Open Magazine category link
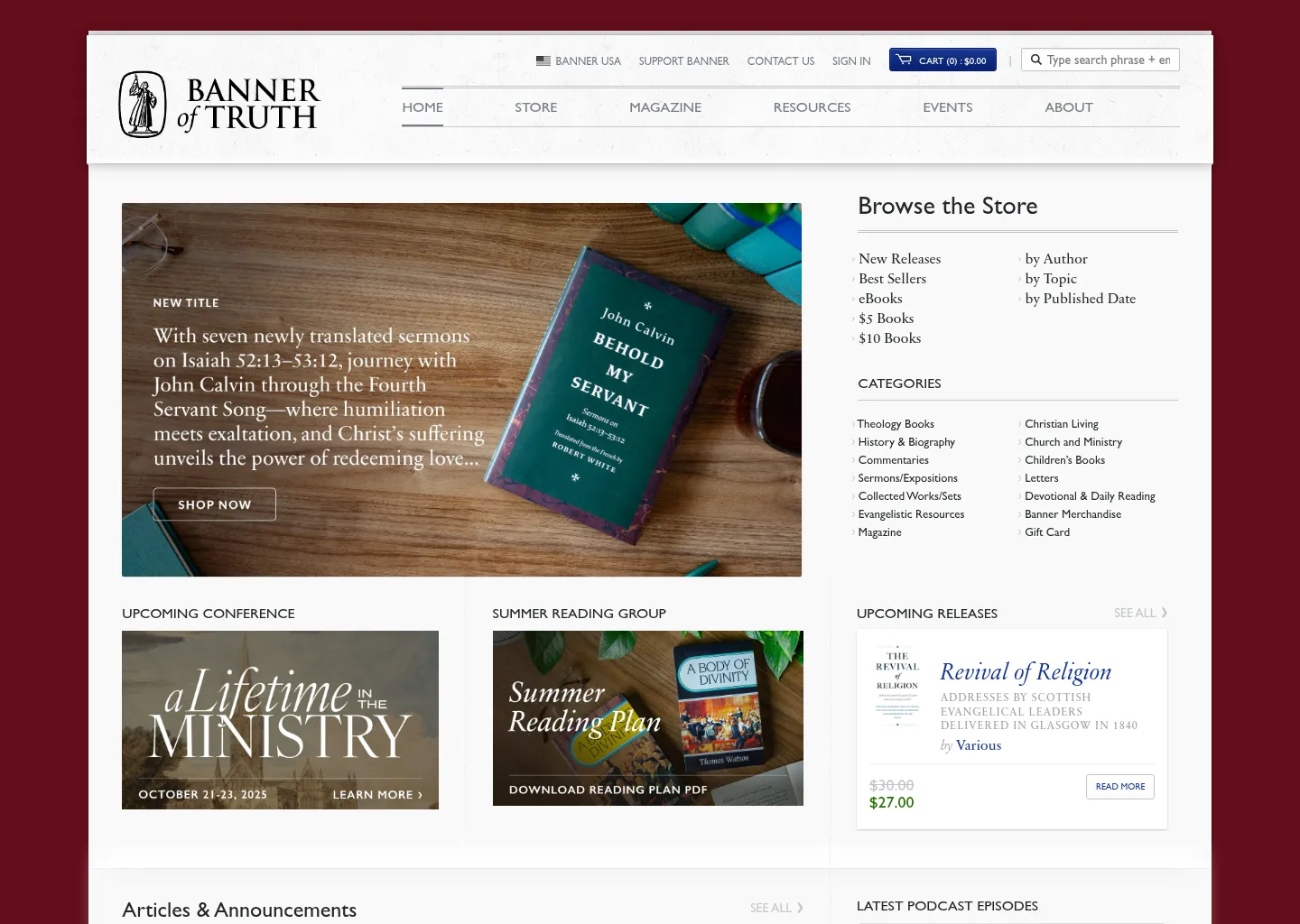 point(879,532)
